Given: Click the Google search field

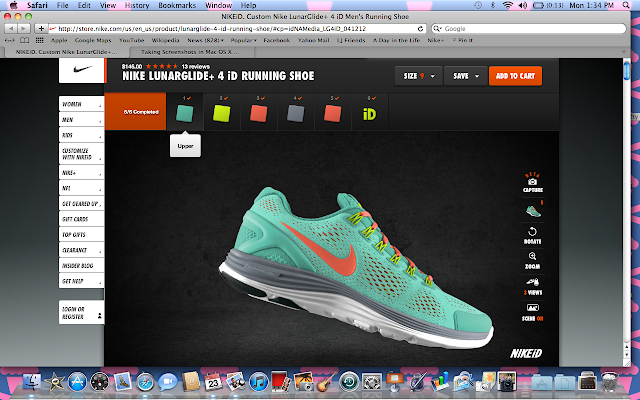Looking at the screenshot, I should tap(529, 29).
